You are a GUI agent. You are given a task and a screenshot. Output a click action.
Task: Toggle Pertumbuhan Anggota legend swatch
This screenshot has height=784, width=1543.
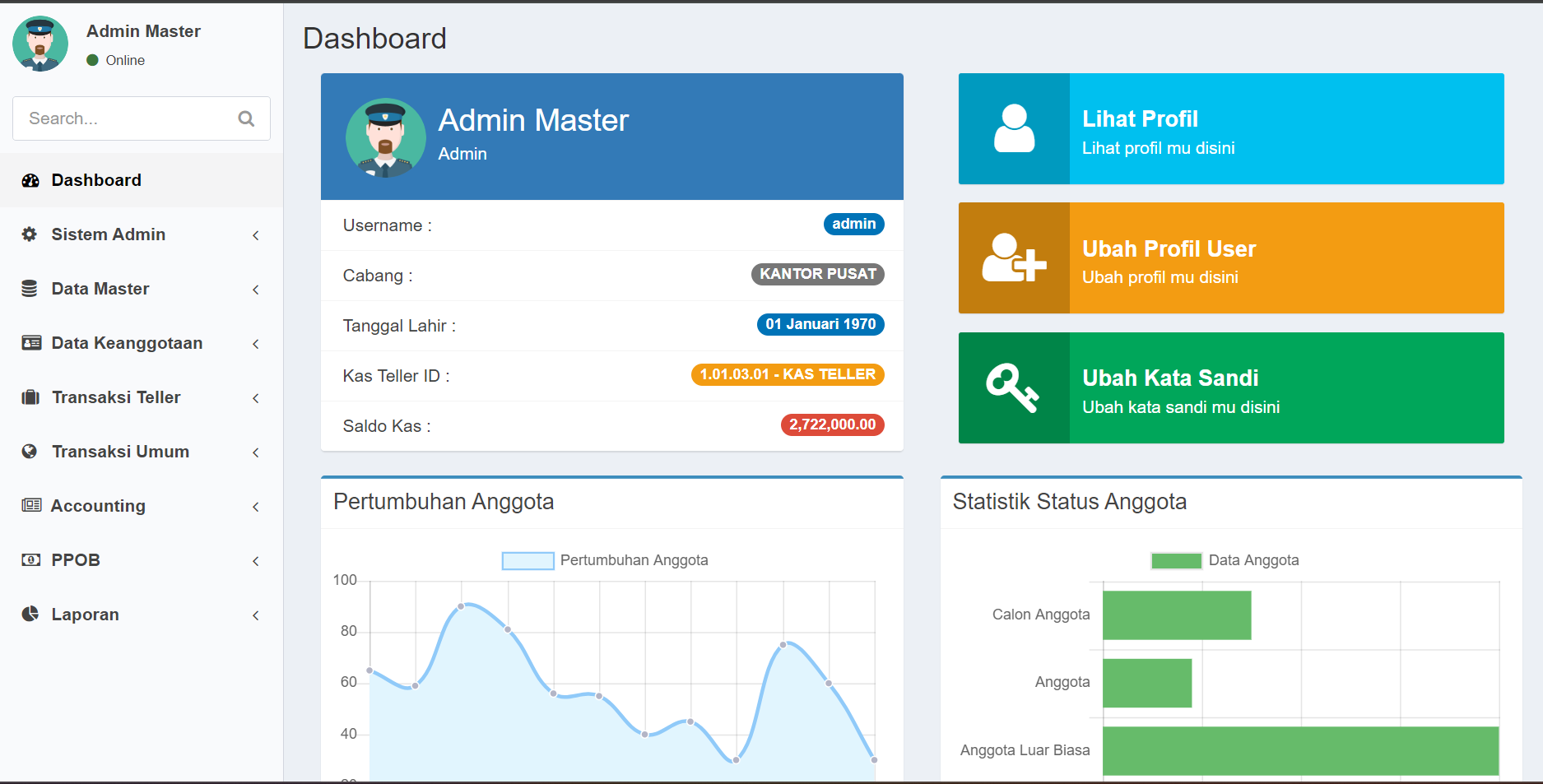pyautogui.click(x=528, y=561)
